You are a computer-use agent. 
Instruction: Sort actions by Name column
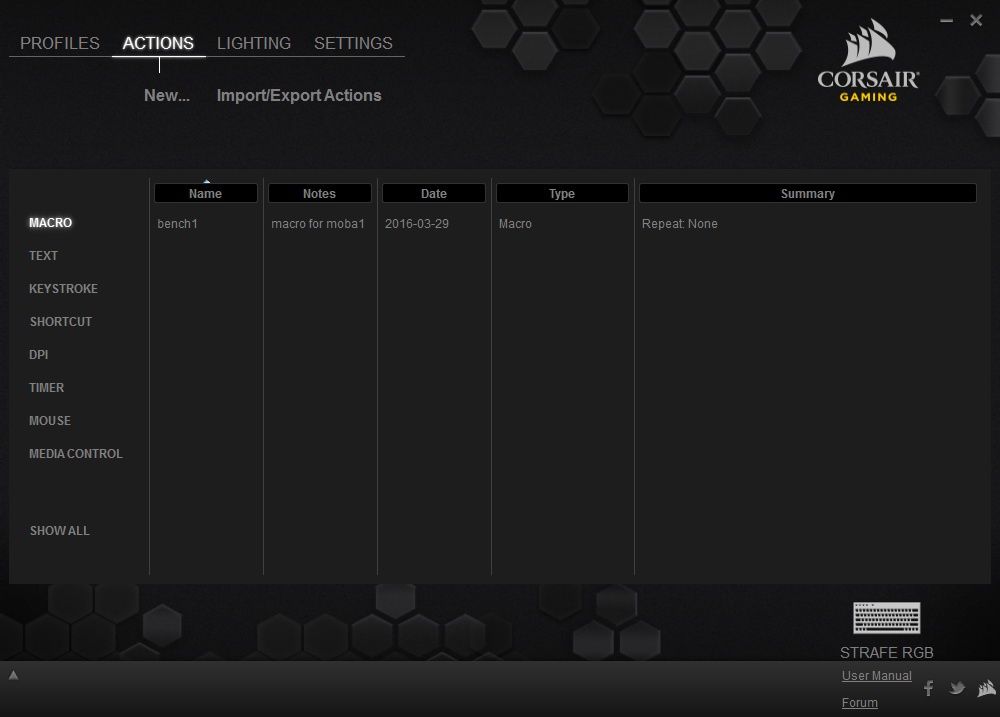[x=205, y=193]
